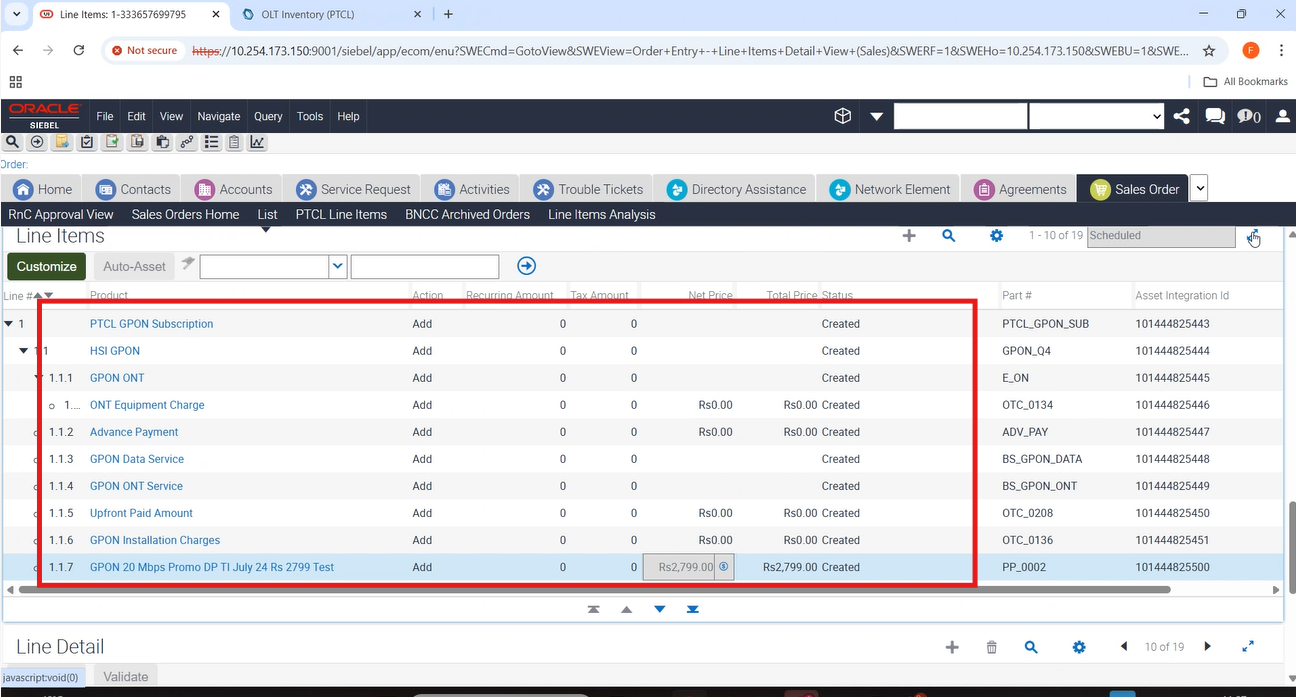Click the 3D cube icon in header
This screenshot has width=1296, height=697.
842,116
